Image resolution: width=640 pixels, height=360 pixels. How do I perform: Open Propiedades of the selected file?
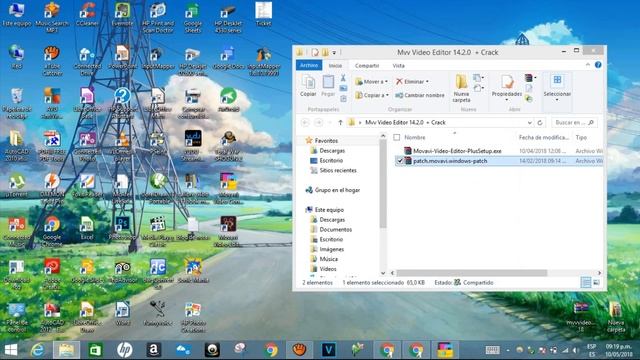507,87
